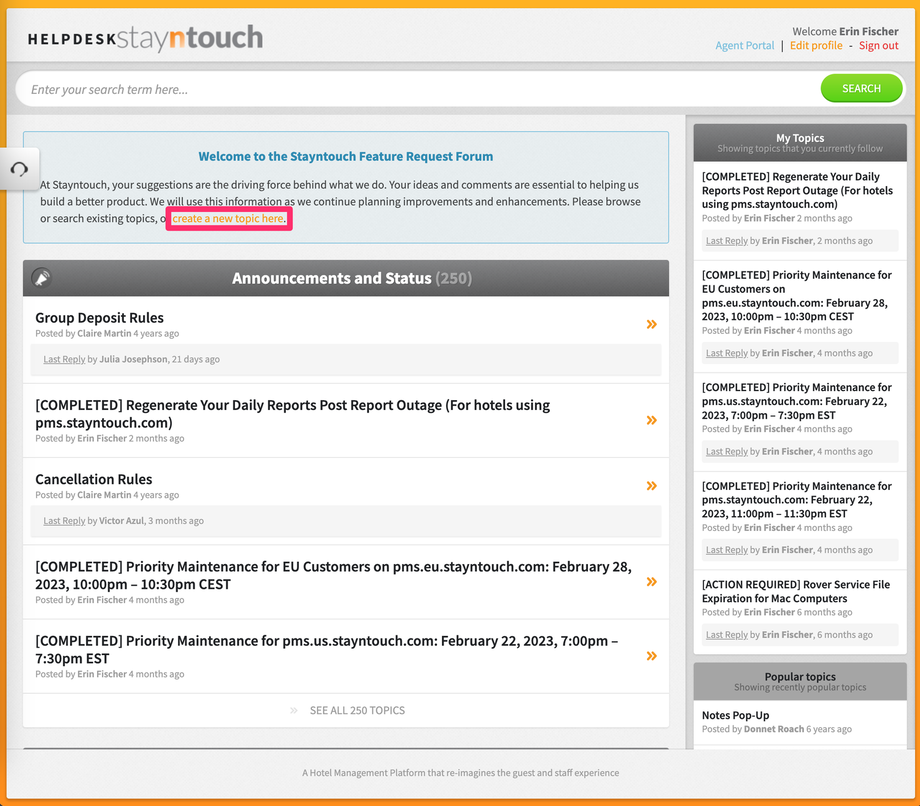This screenshot has height=806, width=920.
Task: Open main Regenerate Your Daily Reports topic title
Action: point(292,414)
